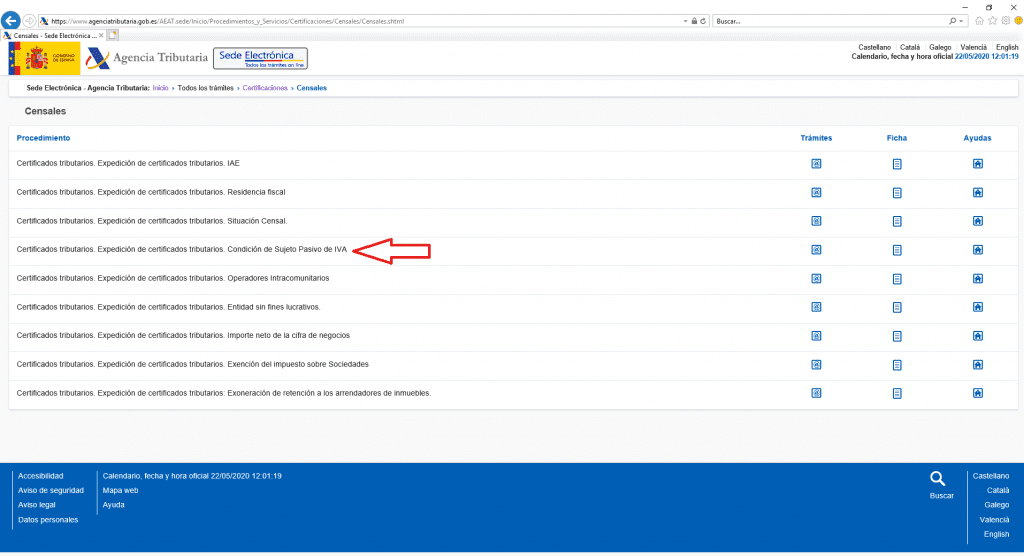Open Ficha icon for Importe neto de la cifra de negocios
Viewport: 1024px width, 556px height.
click(x=897, y=336)
